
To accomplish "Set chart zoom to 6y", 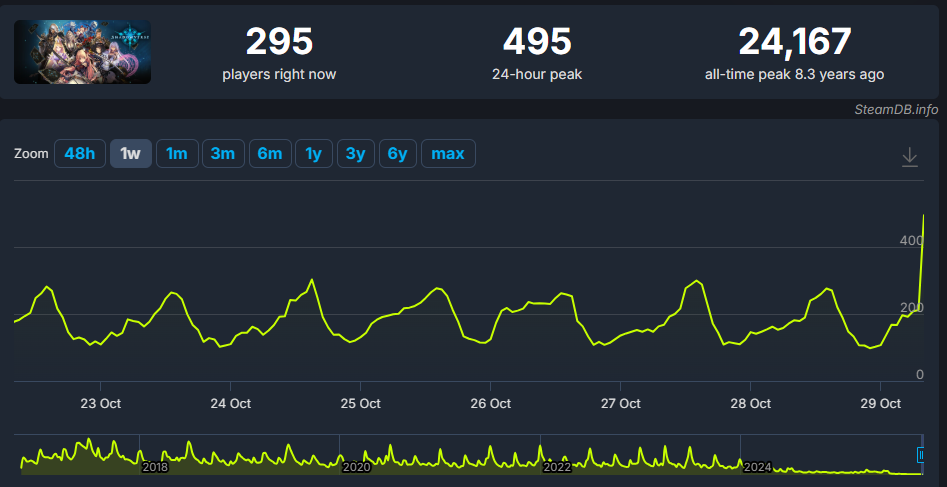I will (x=397, y=153).
